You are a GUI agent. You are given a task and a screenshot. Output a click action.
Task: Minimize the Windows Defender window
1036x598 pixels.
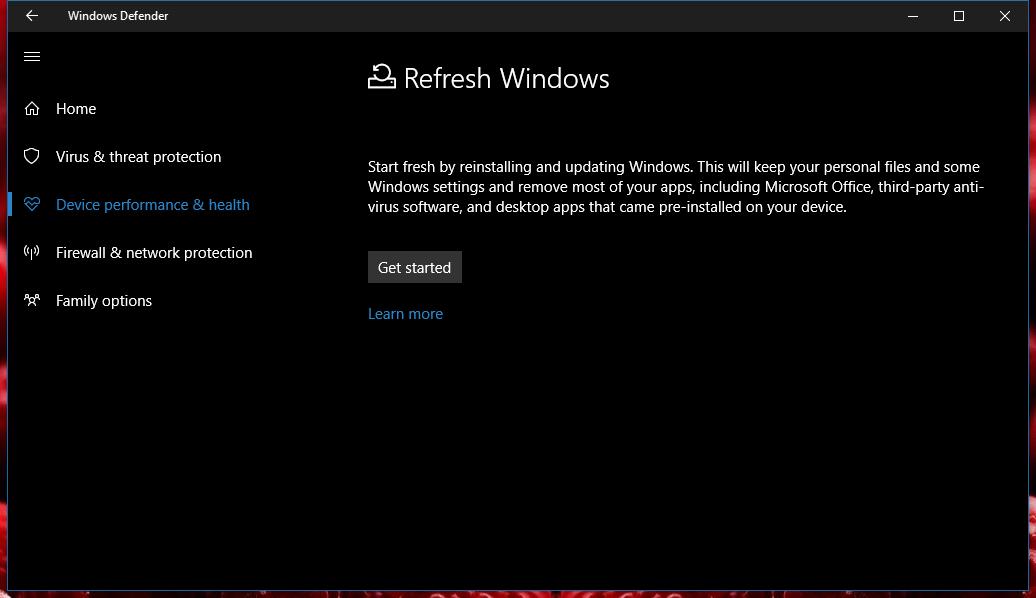click(913, 16)
